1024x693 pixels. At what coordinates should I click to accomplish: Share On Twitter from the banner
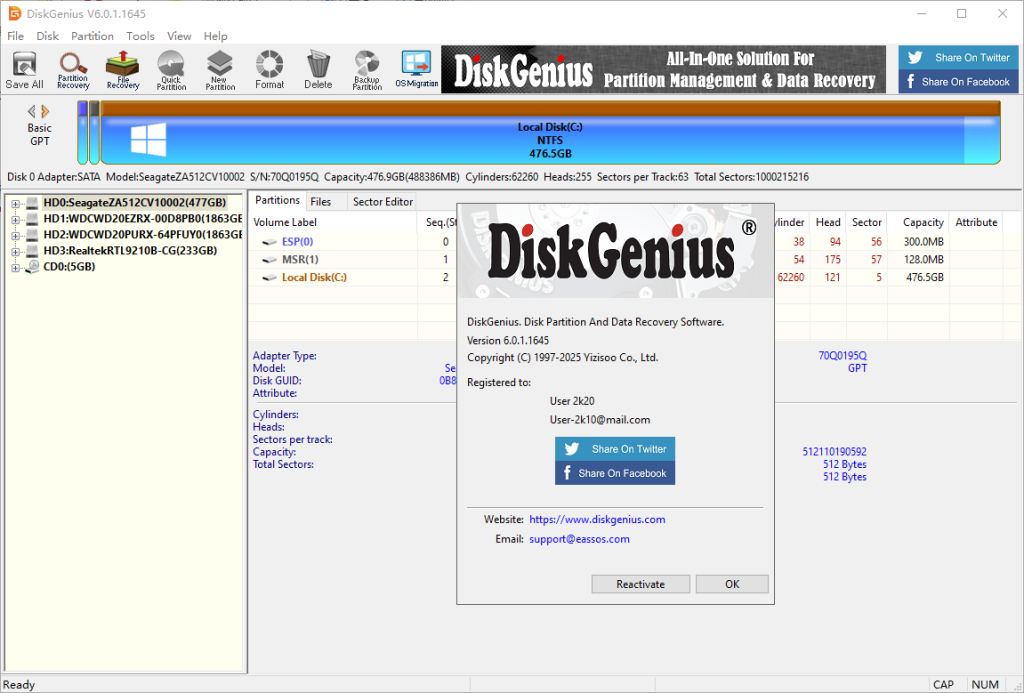coord(958,57)
